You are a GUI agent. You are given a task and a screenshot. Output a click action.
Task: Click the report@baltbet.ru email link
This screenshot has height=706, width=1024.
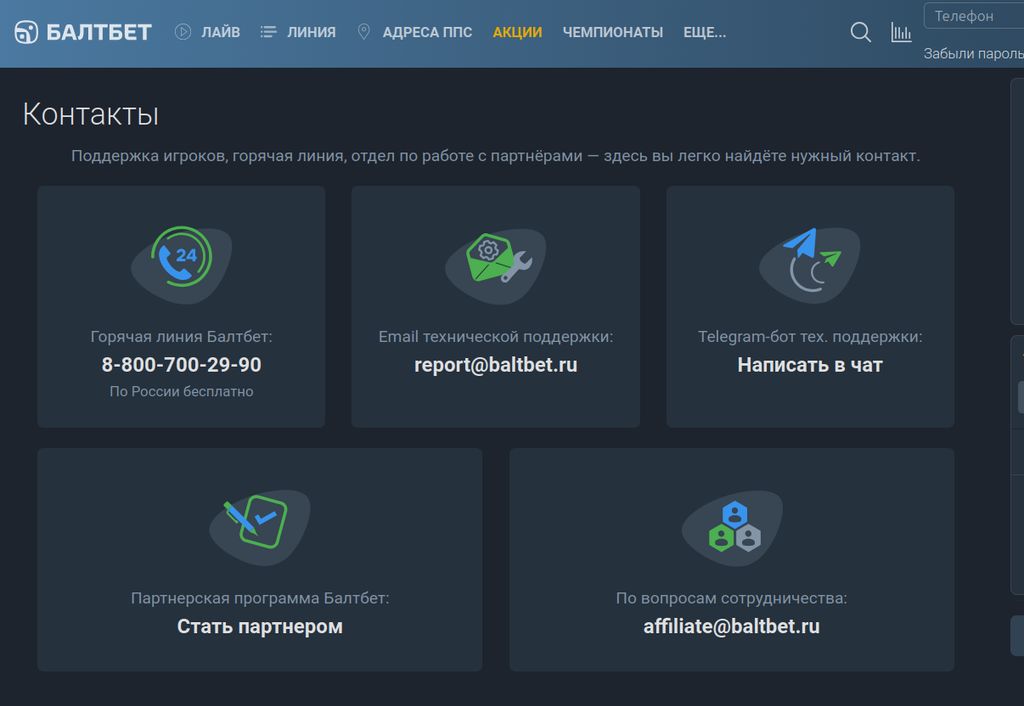tap(496, 364)
